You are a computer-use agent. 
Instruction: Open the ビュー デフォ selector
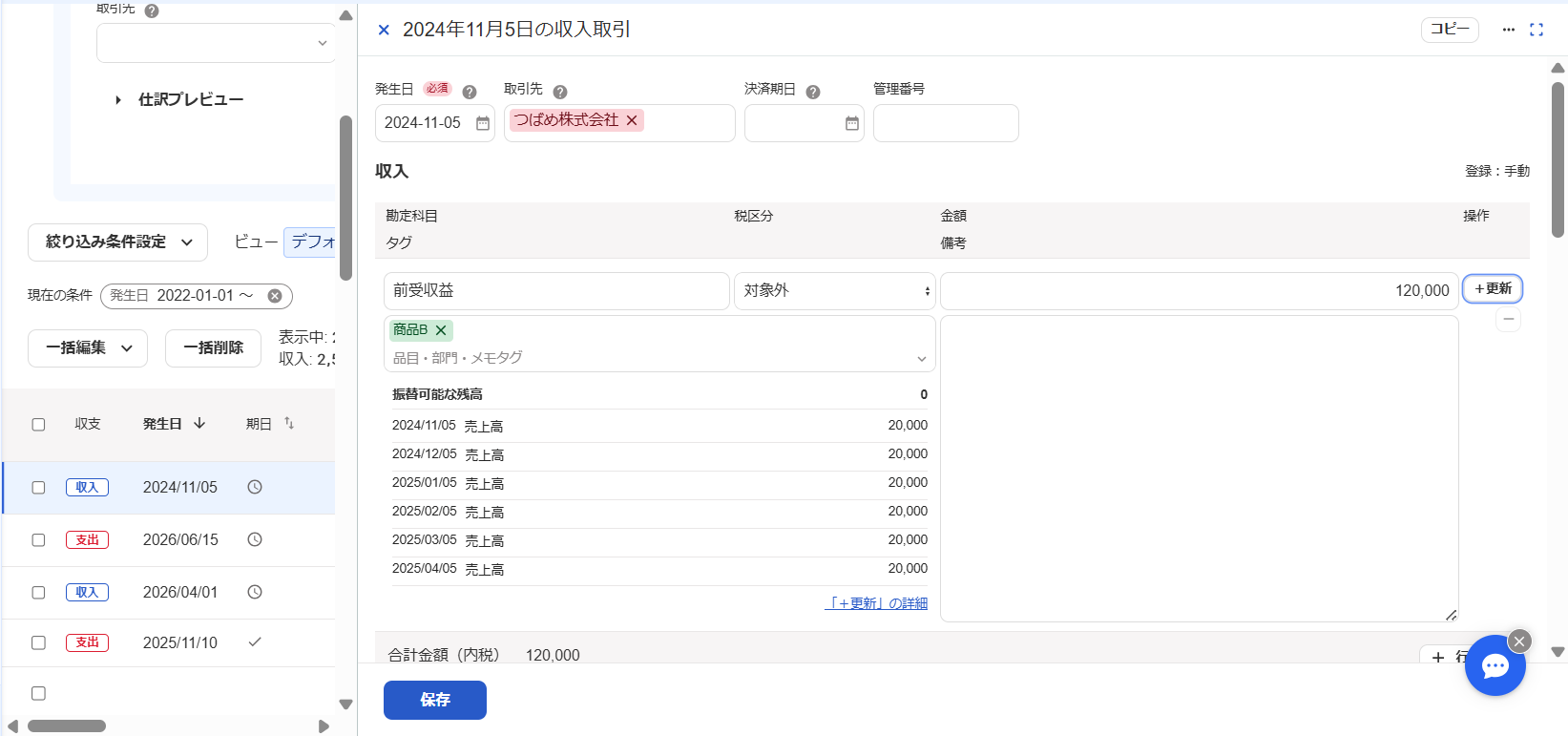pyautogui.click(x=309, y=242)
